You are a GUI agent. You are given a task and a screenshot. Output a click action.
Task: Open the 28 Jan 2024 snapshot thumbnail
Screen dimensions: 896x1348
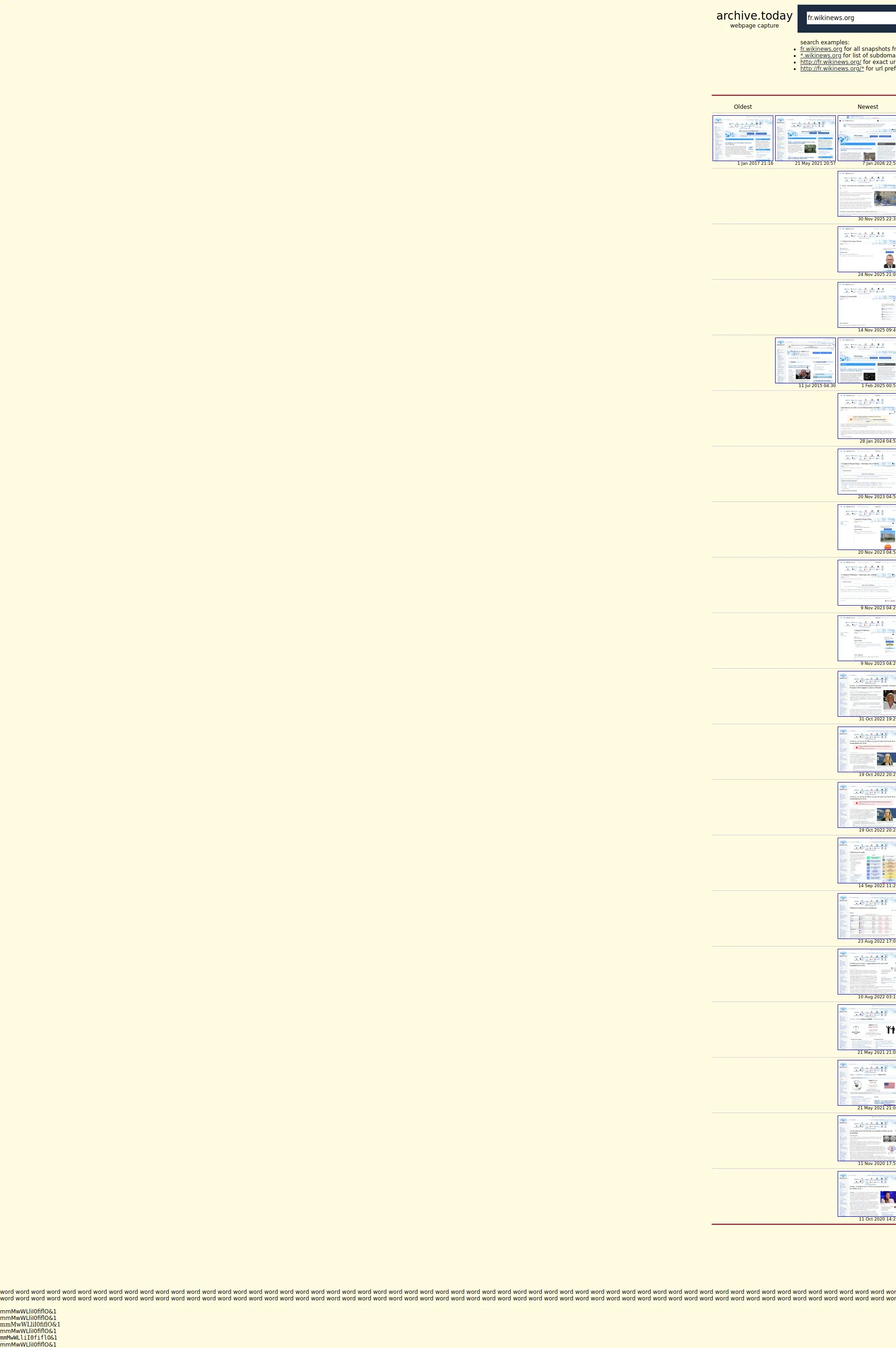(866, 416)
